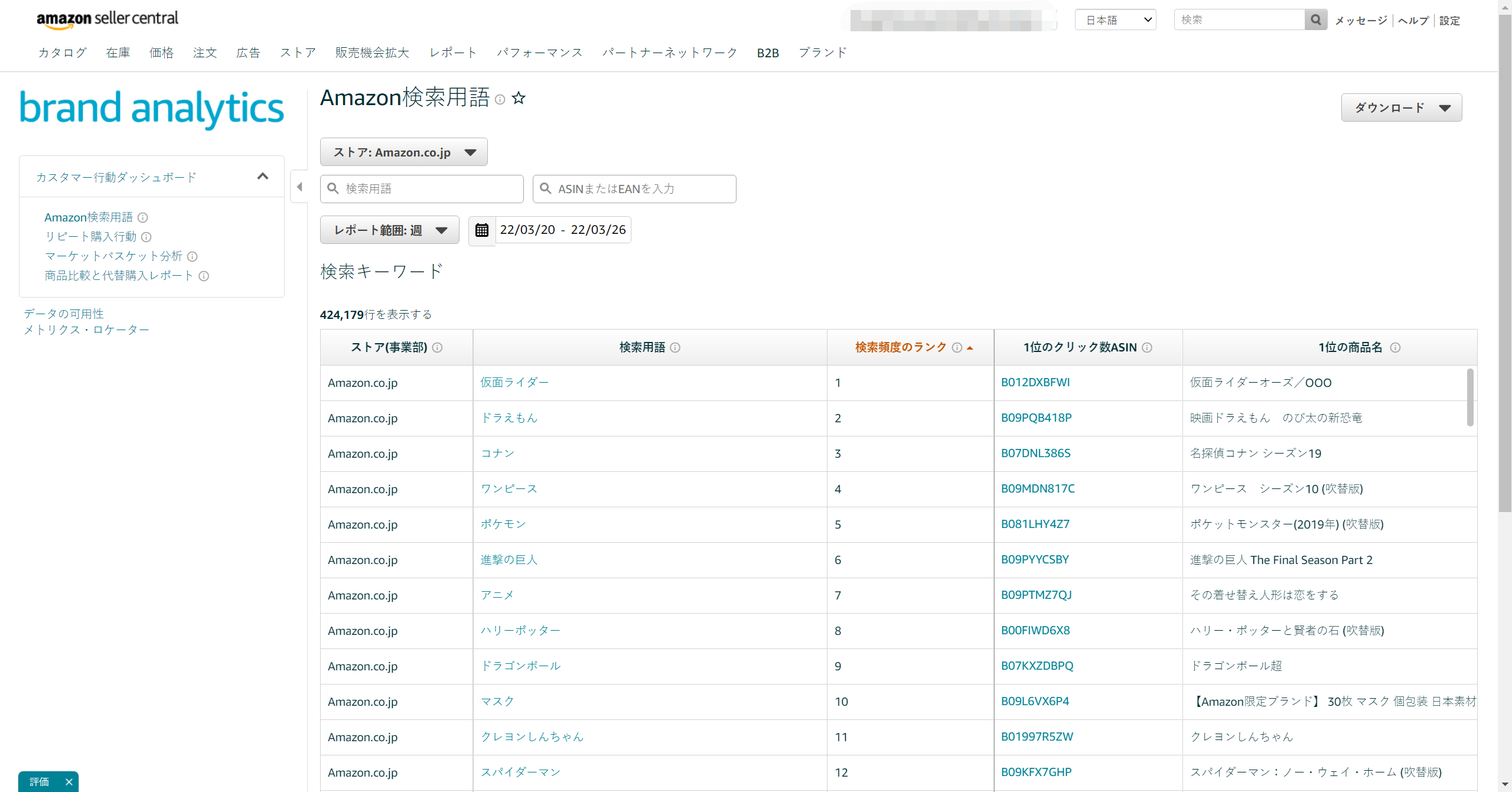Click the Amazon seller central logo
Screen dimensions: 1512x792
point(107,19)
